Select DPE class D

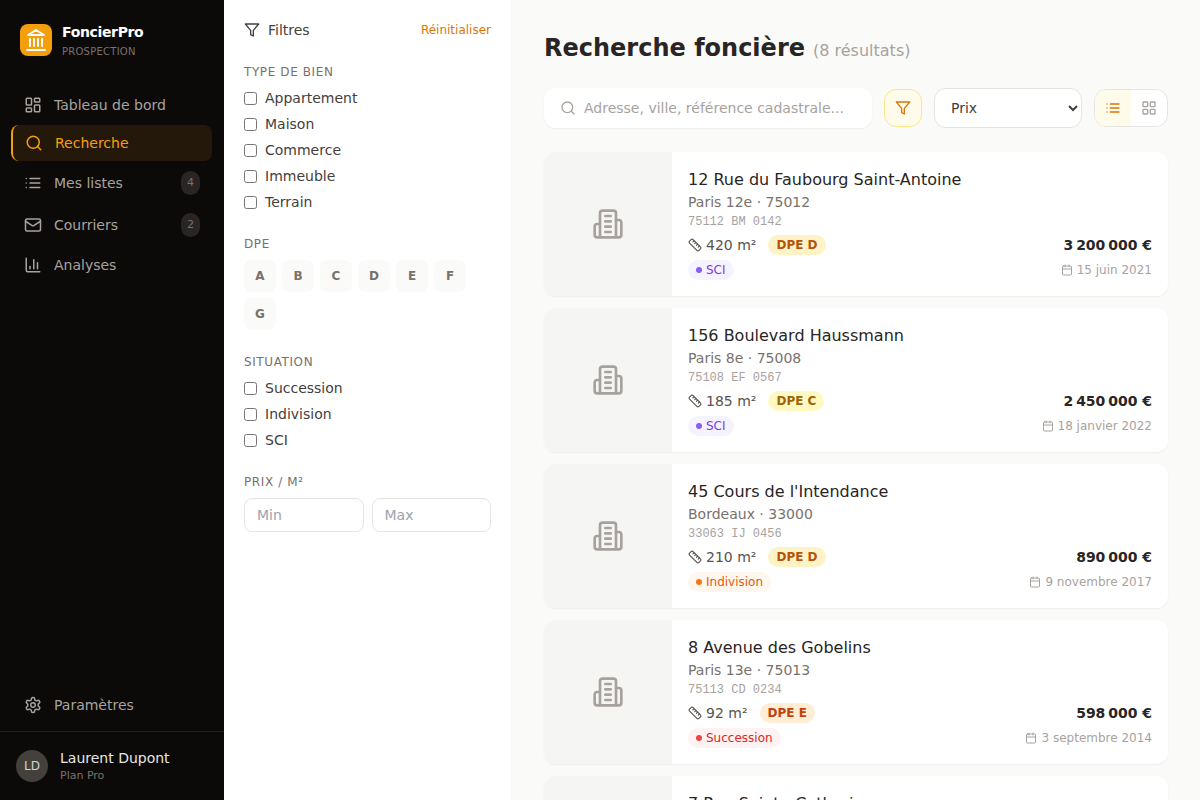pos(374,276)
